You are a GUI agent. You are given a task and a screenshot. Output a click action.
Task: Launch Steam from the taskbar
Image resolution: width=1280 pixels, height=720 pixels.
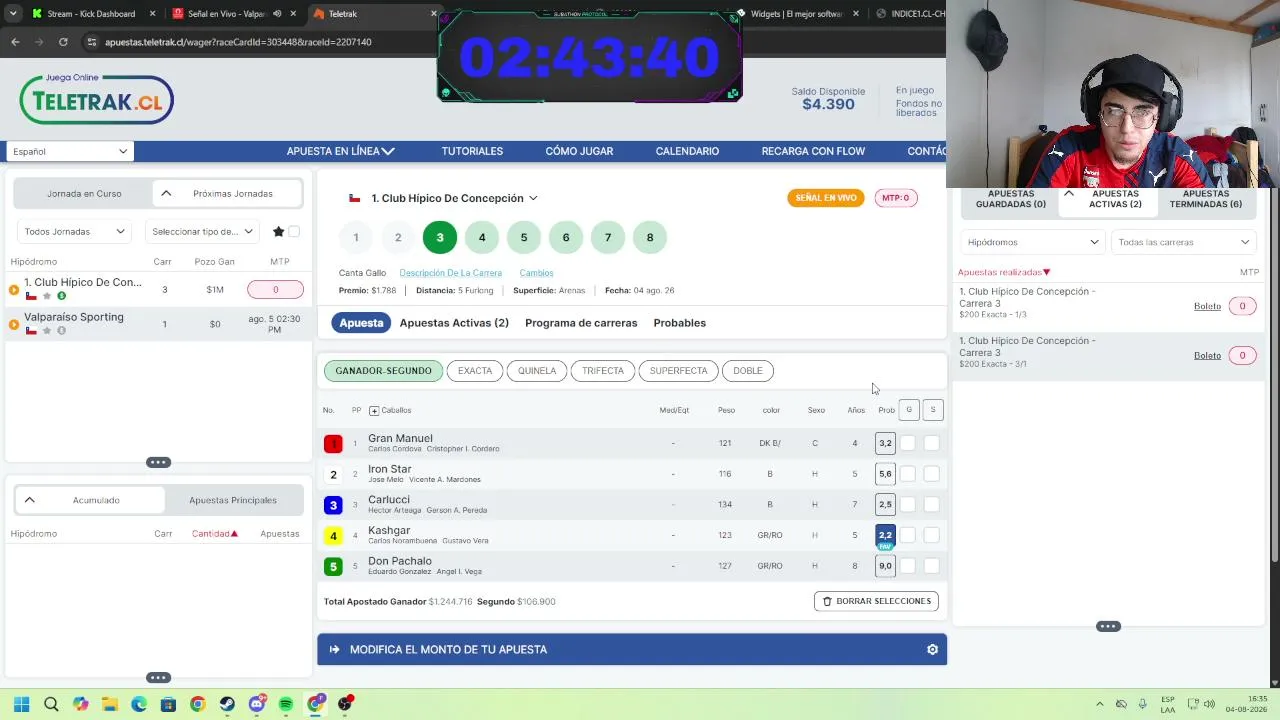coord(227,704)
